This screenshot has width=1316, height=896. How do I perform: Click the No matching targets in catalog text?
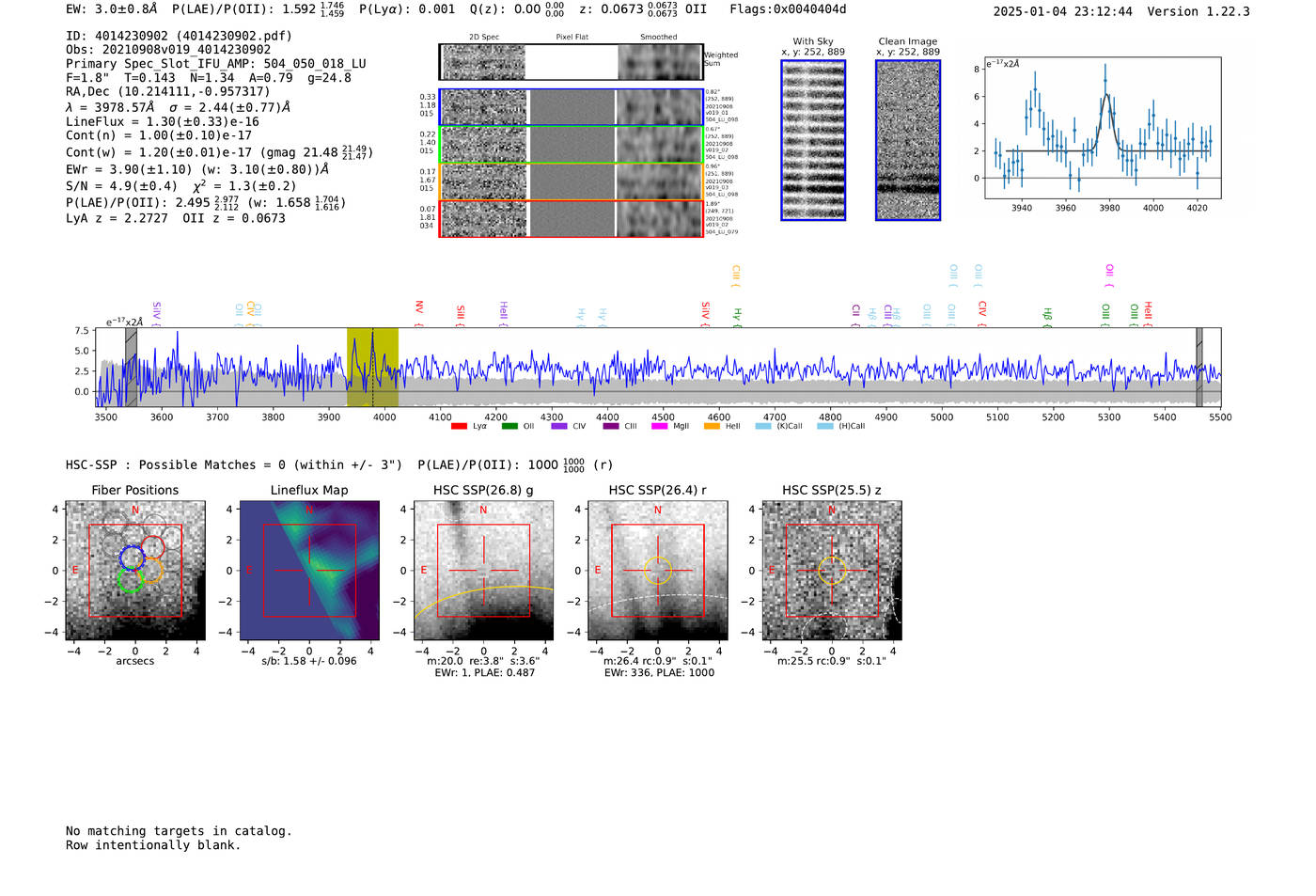click(179, 831)
